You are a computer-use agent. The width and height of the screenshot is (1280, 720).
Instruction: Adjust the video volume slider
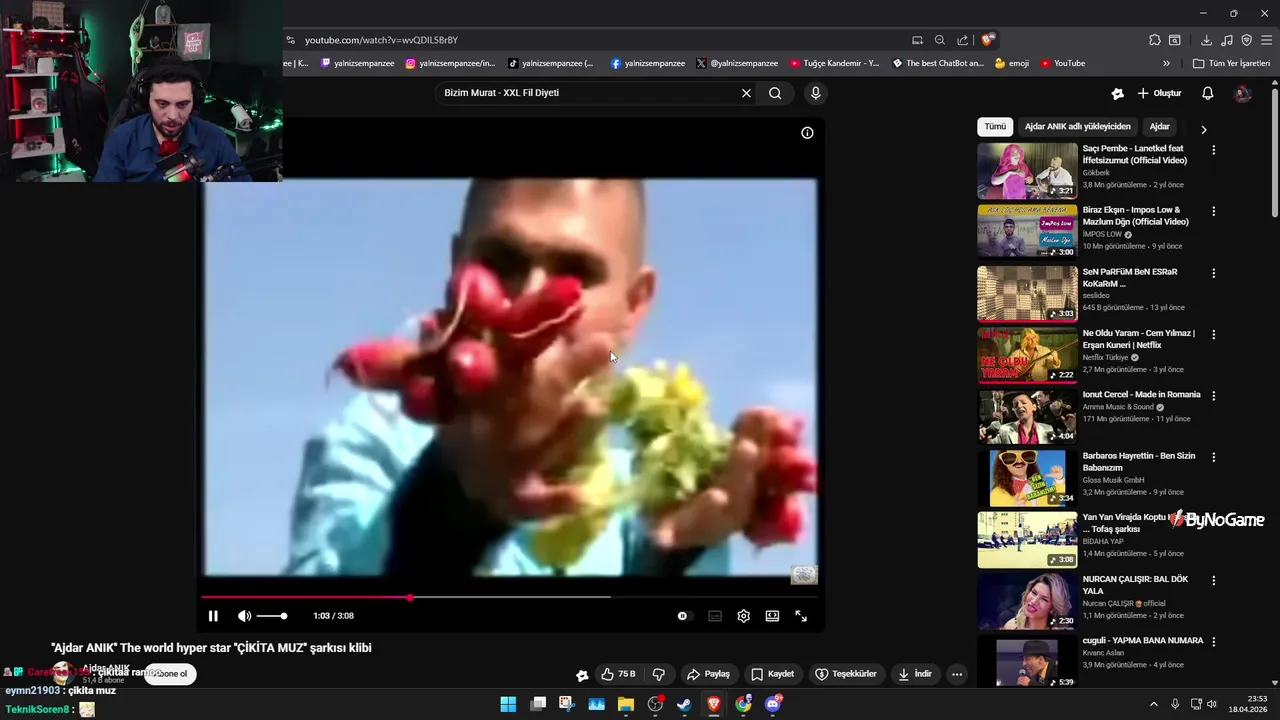pyautogui.click(x=272, y=616)
